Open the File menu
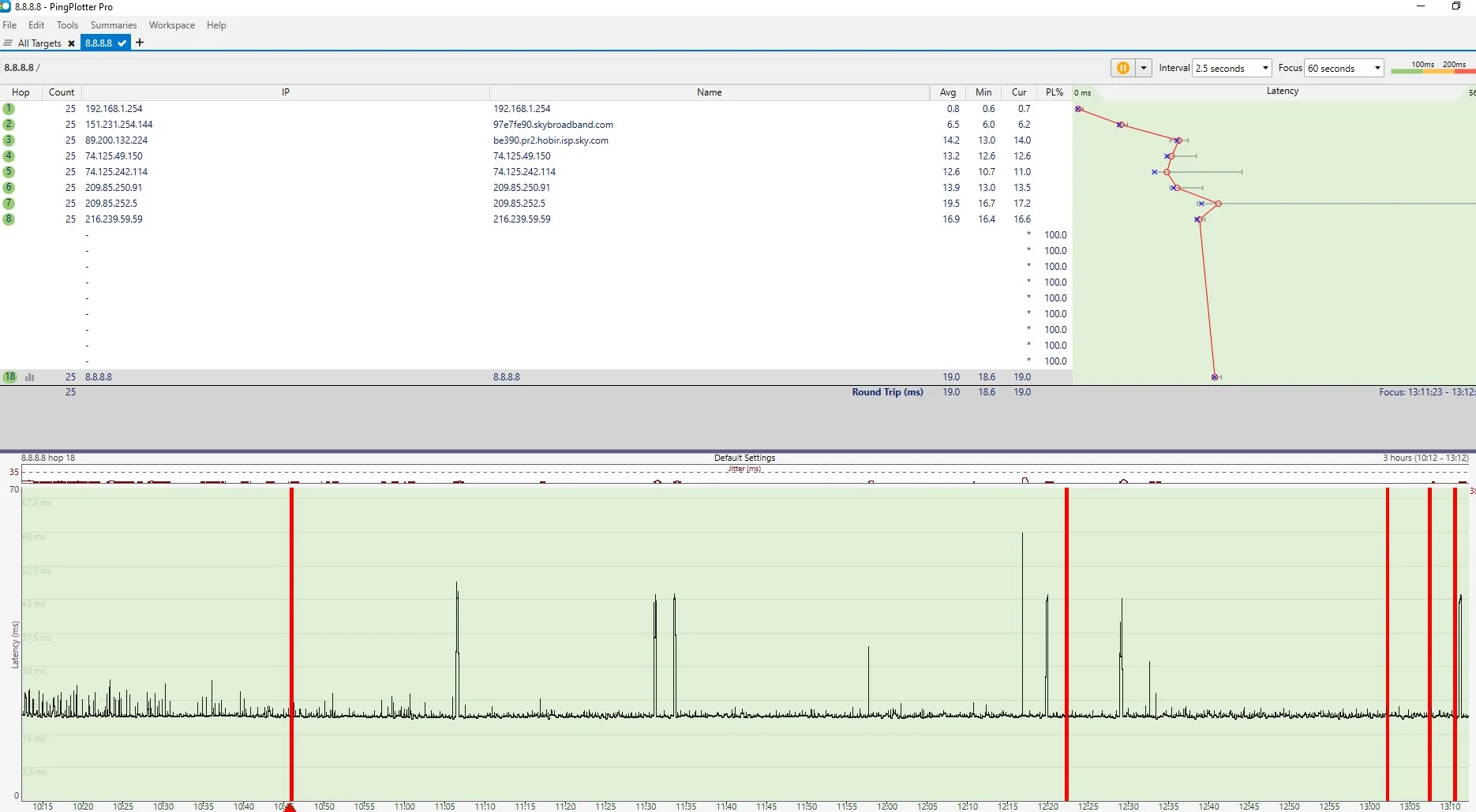The image size is (1476, 812). click(x=9, y=25)
